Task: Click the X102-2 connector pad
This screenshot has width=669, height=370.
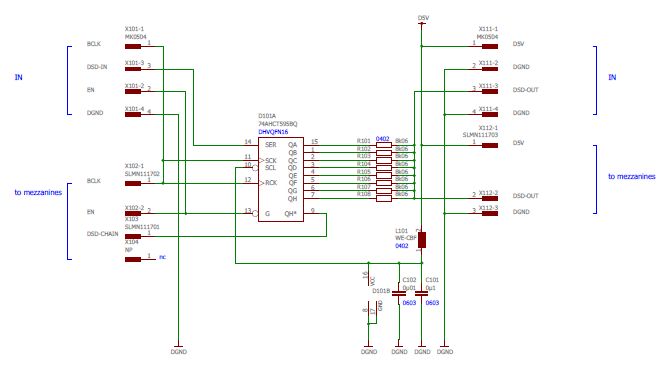Action: (x=133, y=213)
